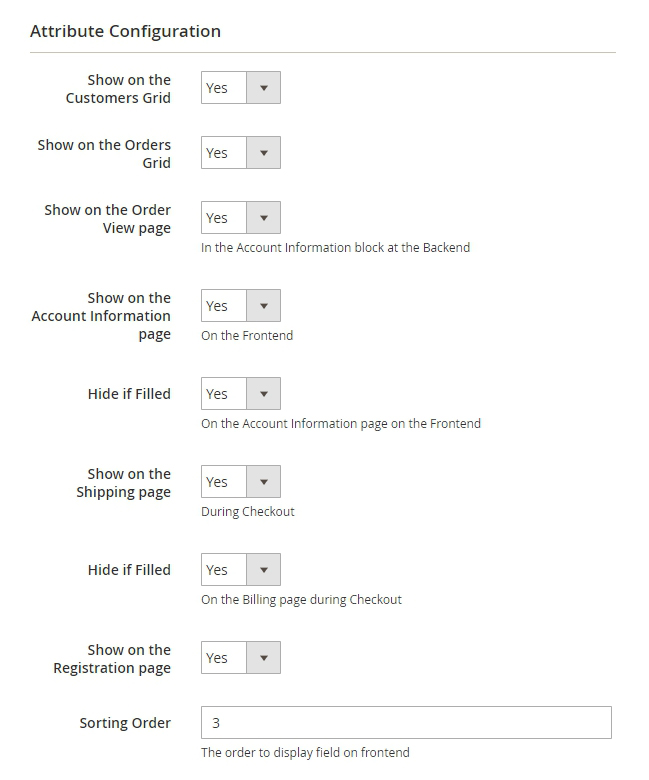Click the "Show on the Orders Grid" label
Screen dimensions: 649x780
(x=104, y=154)
